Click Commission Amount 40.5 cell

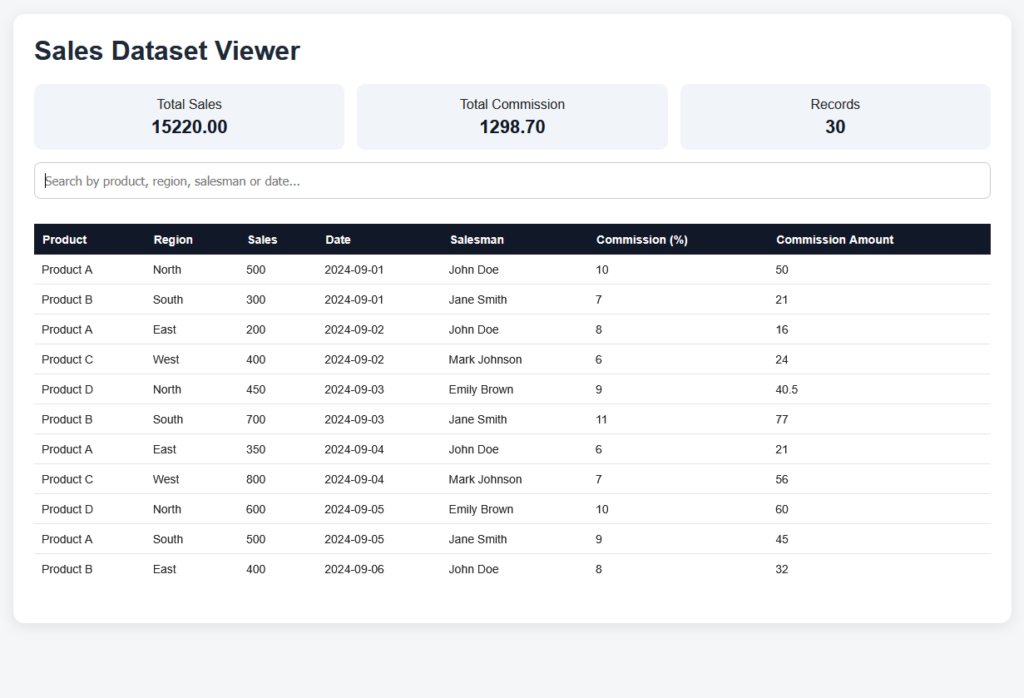[x=786, y=390]
